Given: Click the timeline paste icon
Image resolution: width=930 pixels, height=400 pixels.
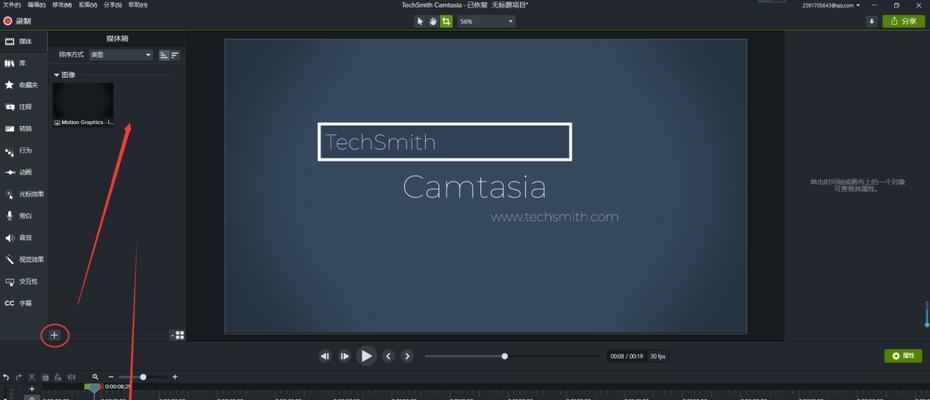Looking at the screenshot, I should 58,377.
